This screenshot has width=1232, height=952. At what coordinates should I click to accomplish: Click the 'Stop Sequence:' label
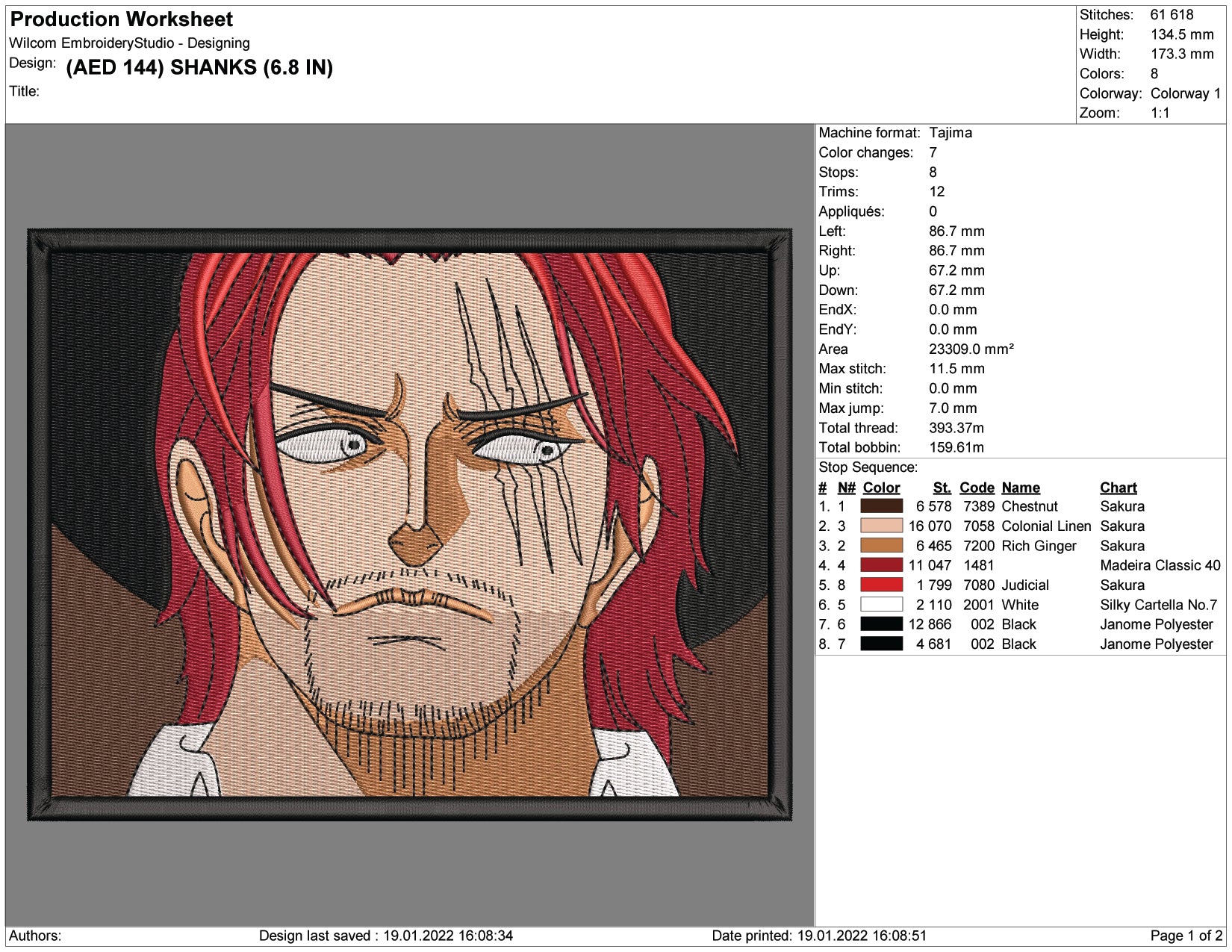(x=868, y=467)
